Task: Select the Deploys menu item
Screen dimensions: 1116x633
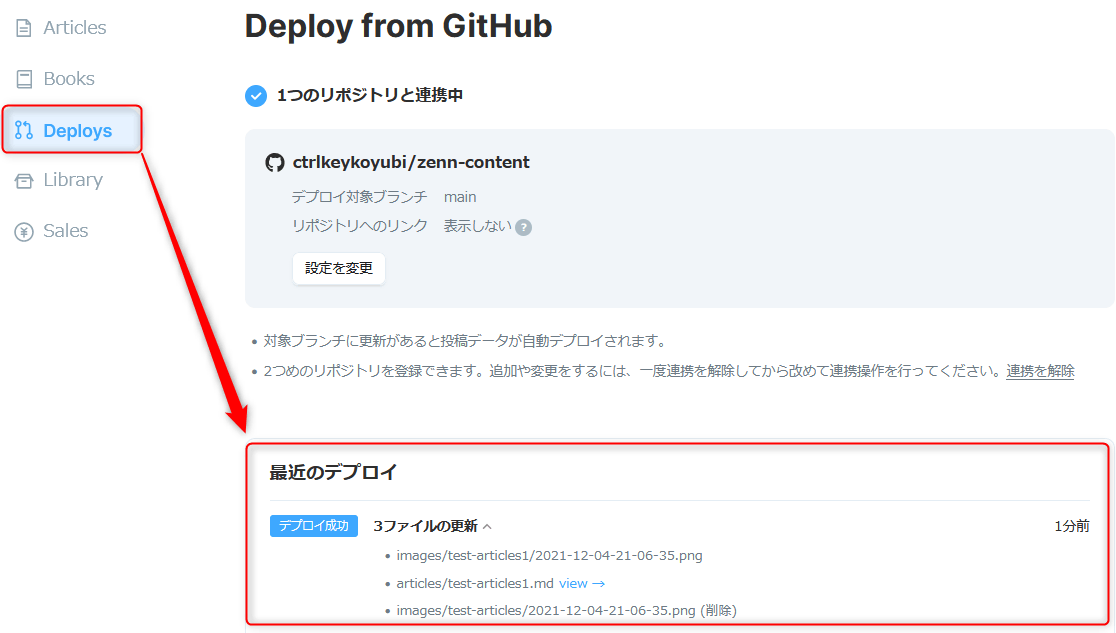Action: click(x=72, y=130)
